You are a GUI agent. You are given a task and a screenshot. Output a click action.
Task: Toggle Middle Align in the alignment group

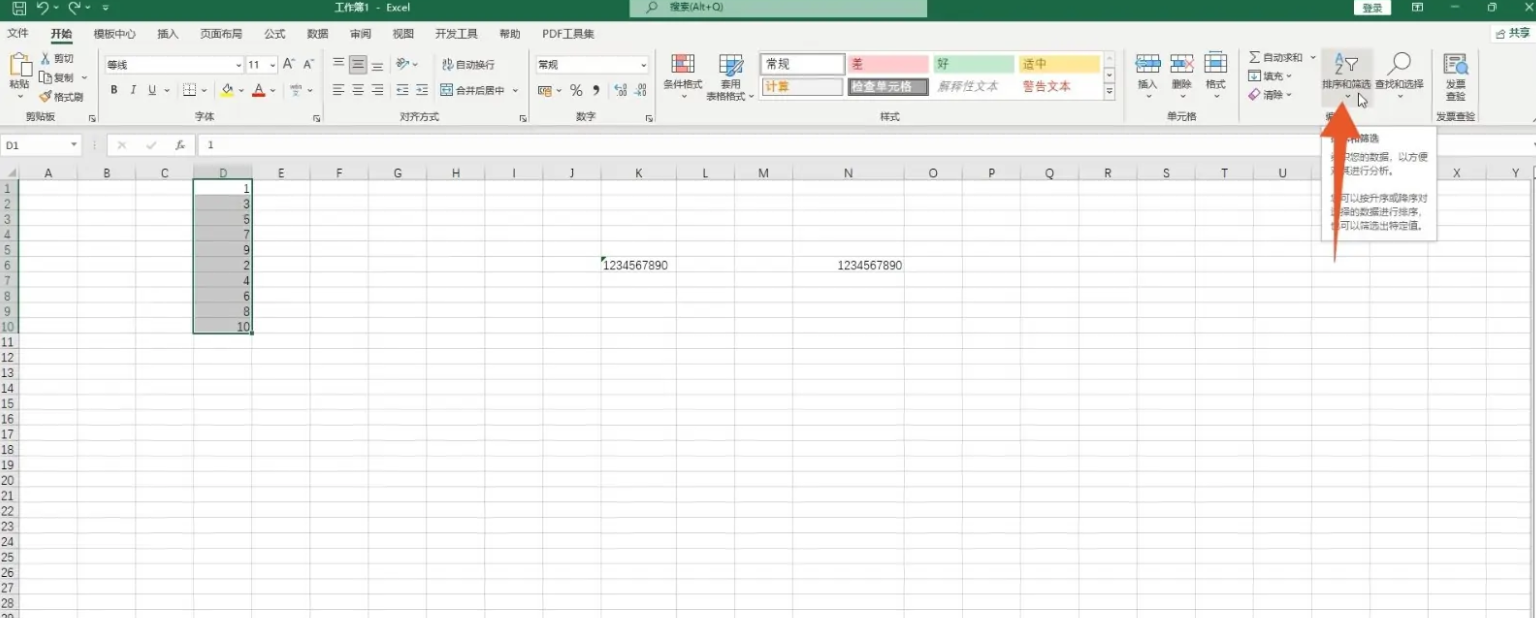coord(358,64)
